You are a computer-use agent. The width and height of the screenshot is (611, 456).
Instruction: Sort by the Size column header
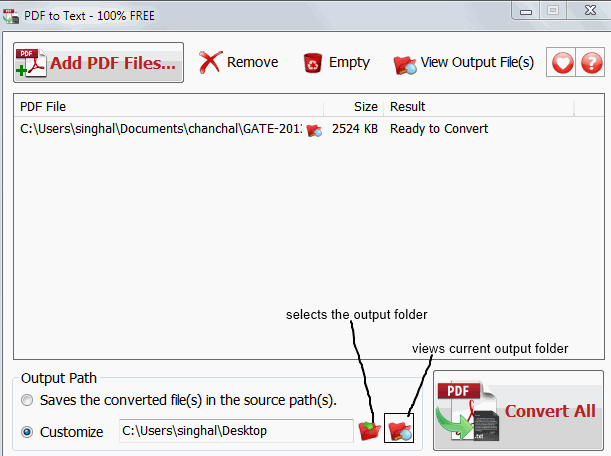tap(354, 106)
